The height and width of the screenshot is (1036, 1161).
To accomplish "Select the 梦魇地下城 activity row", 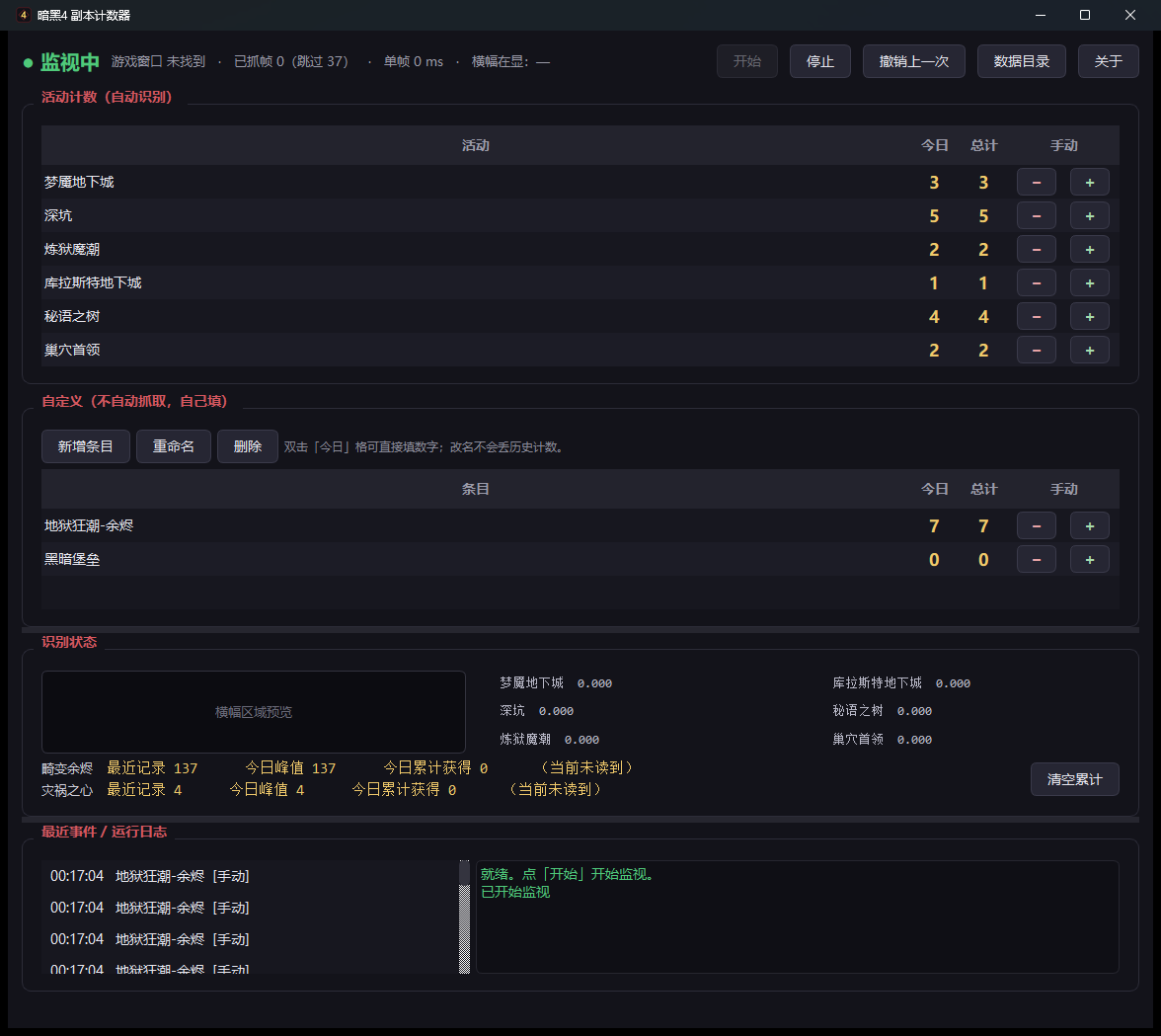I will point(580,182).
